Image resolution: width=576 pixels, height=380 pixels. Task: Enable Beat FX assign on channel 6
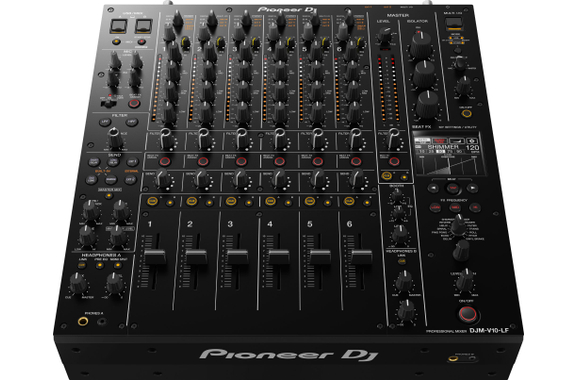[x=356, y=161]
